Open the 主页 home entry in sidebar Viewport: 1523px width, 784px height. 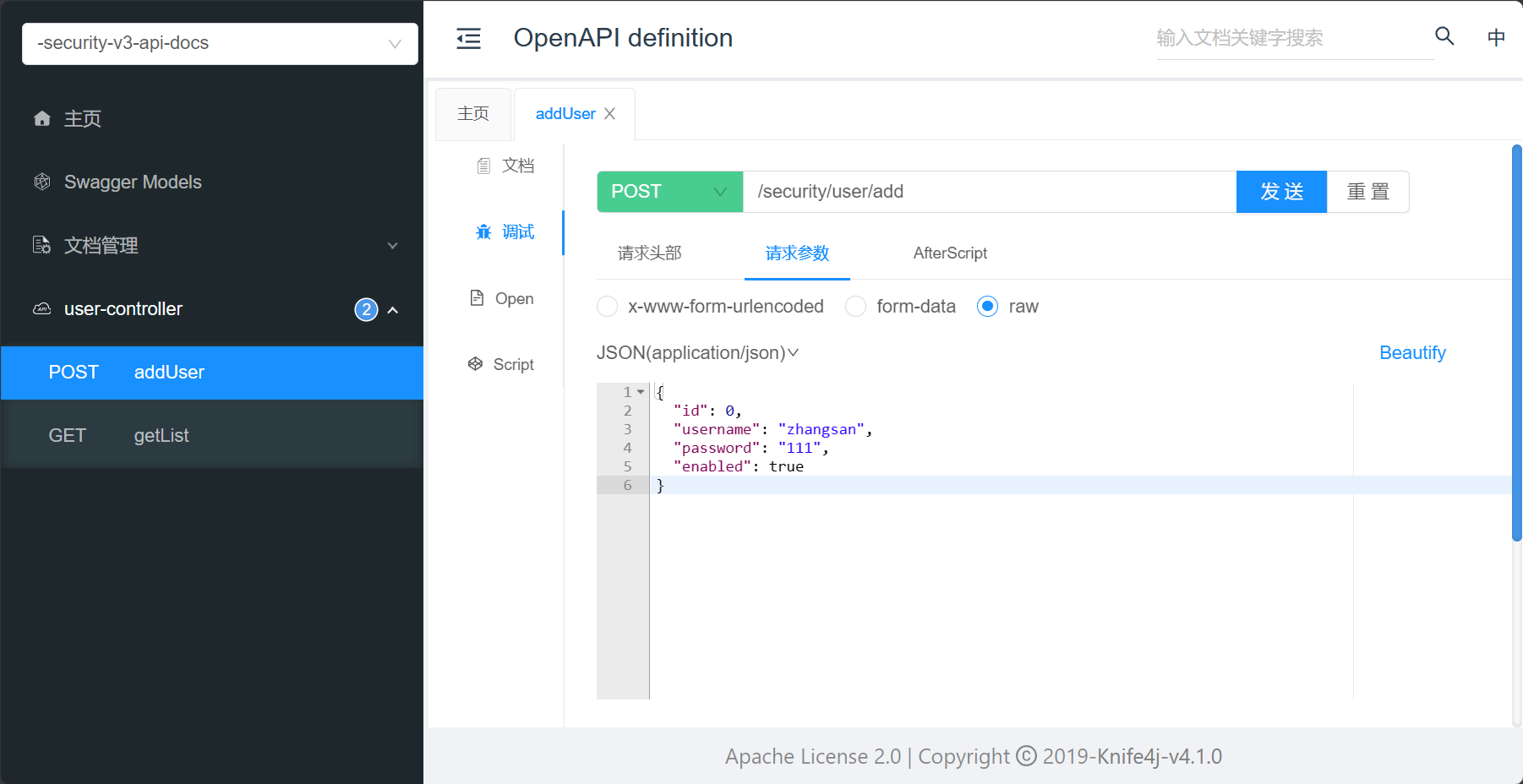pyautogui.click(x=81, y=118)
